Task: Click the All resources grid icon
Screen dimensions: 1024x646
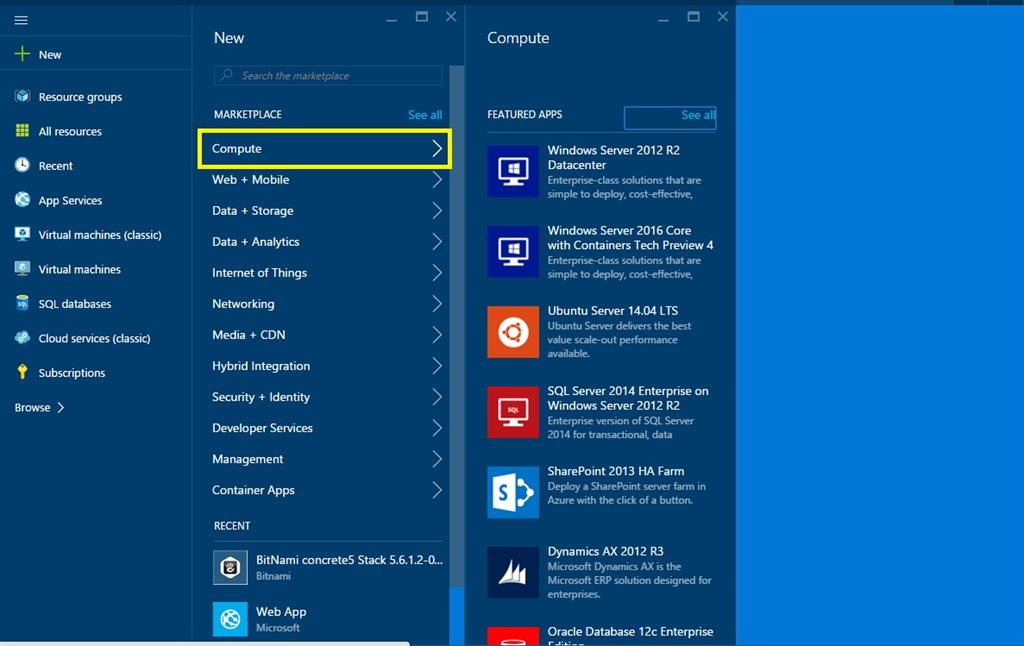Action: click(22, 131)
